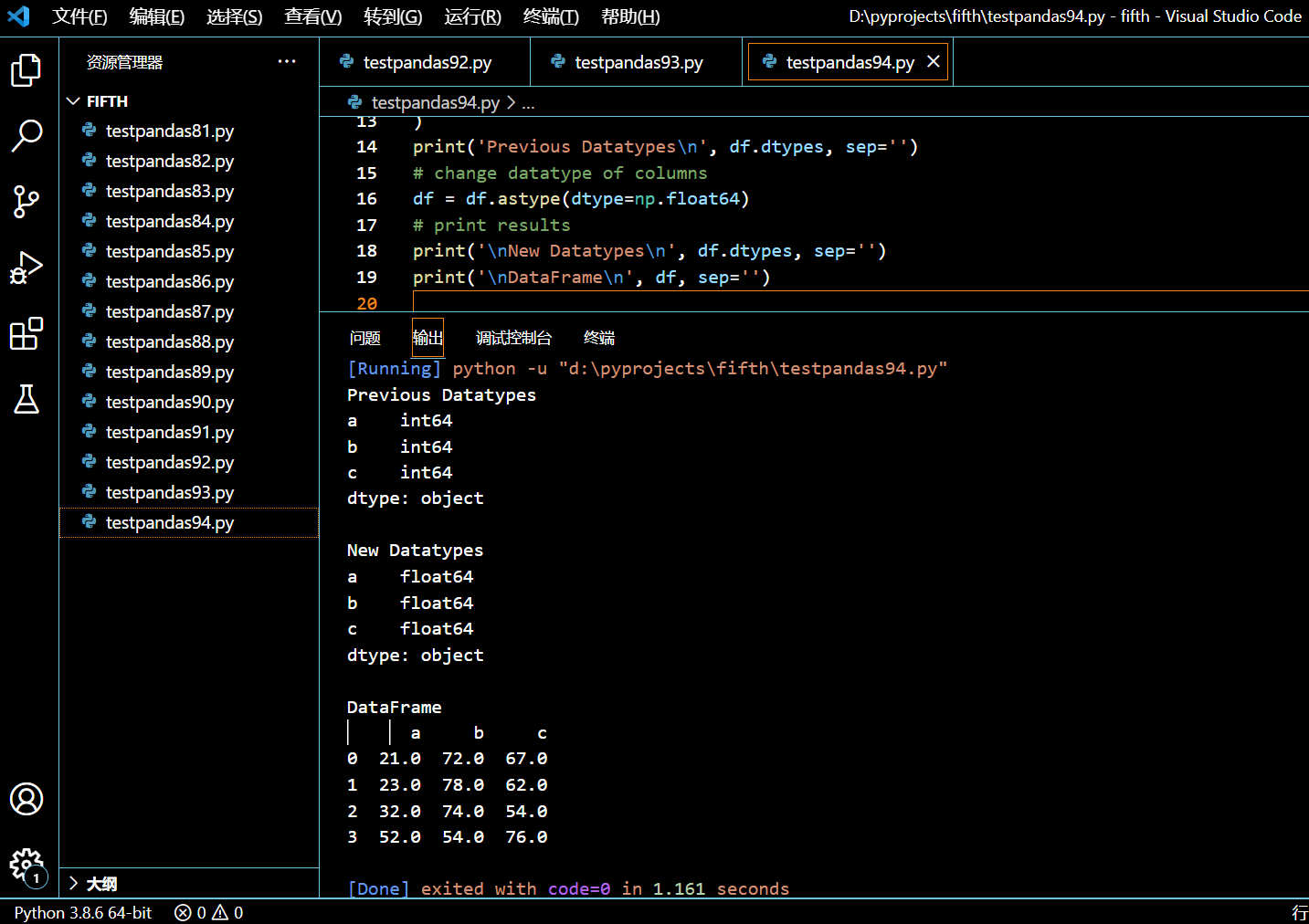Screen dimensions: 1309x924
Task: Open testpandas89.py in explorer
Action: click(x=189, y=372)
